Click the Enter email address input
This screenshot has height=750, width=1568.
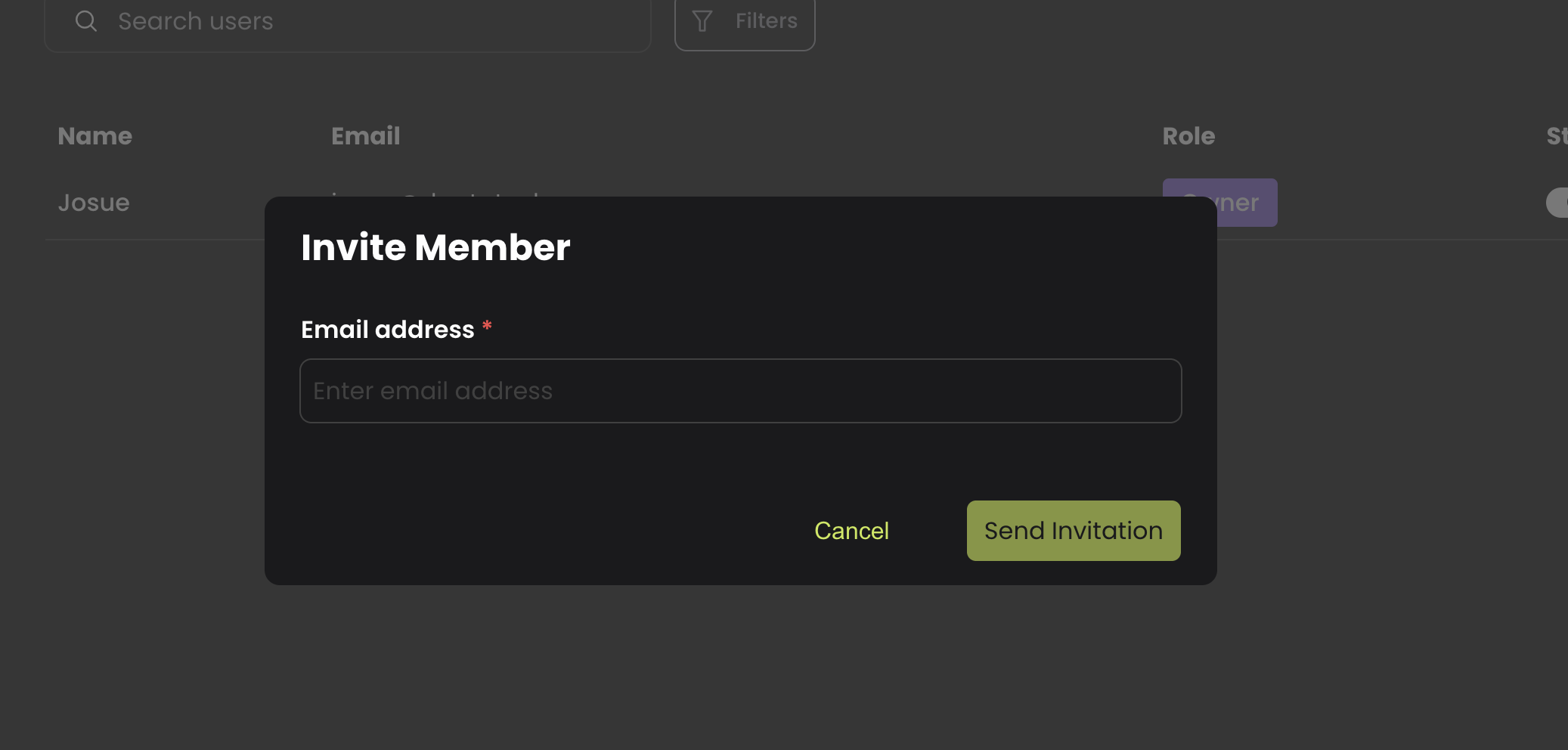click(x=740, y=391)
